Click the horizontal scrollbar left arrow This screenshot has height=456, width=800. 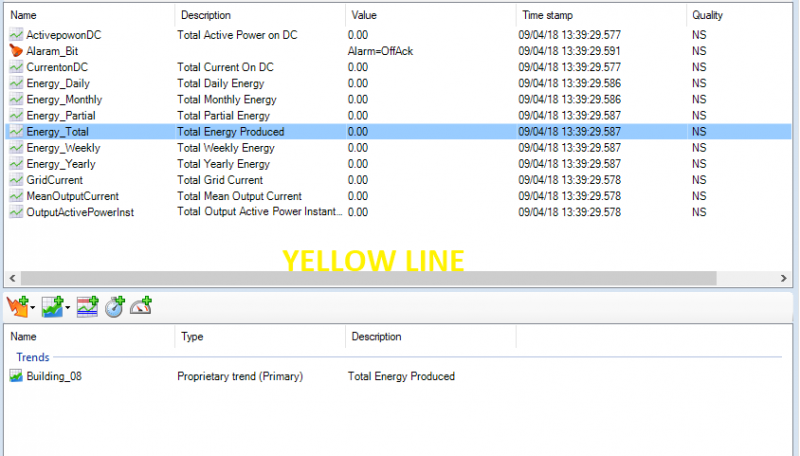click(x=12, y=278)
